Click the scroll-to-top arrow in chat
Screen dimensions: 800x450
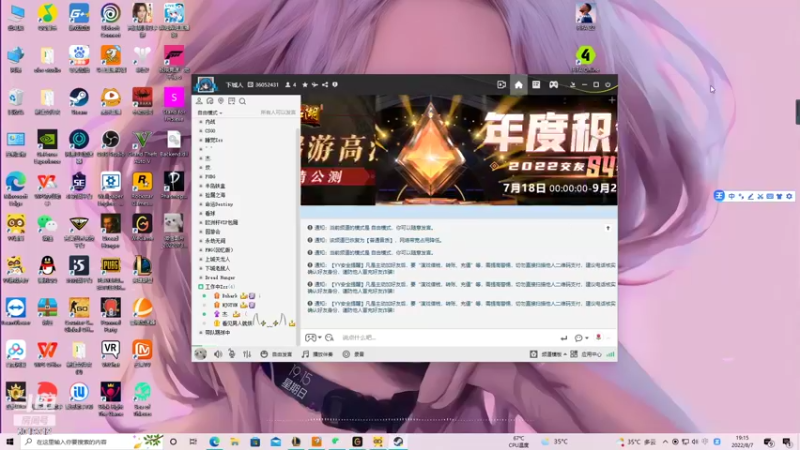(x=608, y=228)
